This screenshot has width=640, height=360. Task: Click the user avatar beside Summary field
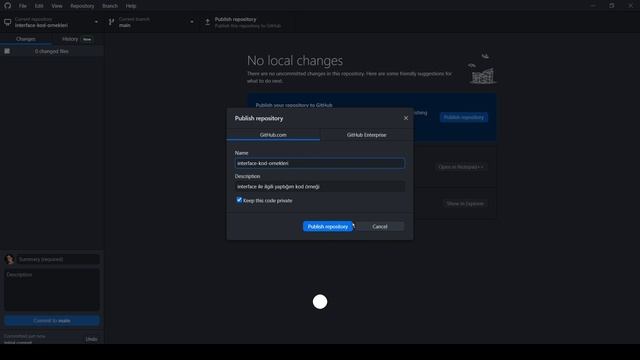pos(9,259)
